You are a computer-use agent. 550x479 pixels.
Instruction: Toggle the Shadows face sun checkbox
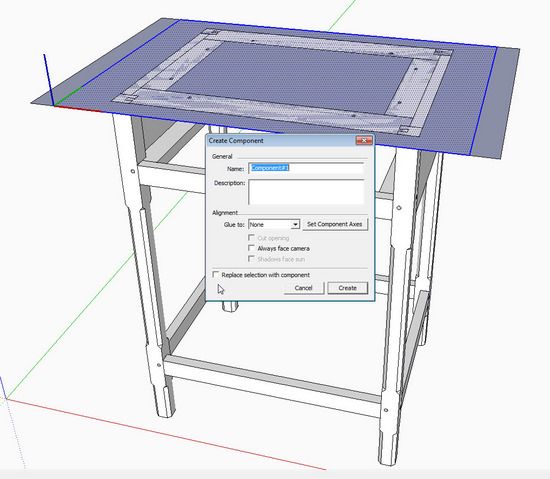point(251,259)
